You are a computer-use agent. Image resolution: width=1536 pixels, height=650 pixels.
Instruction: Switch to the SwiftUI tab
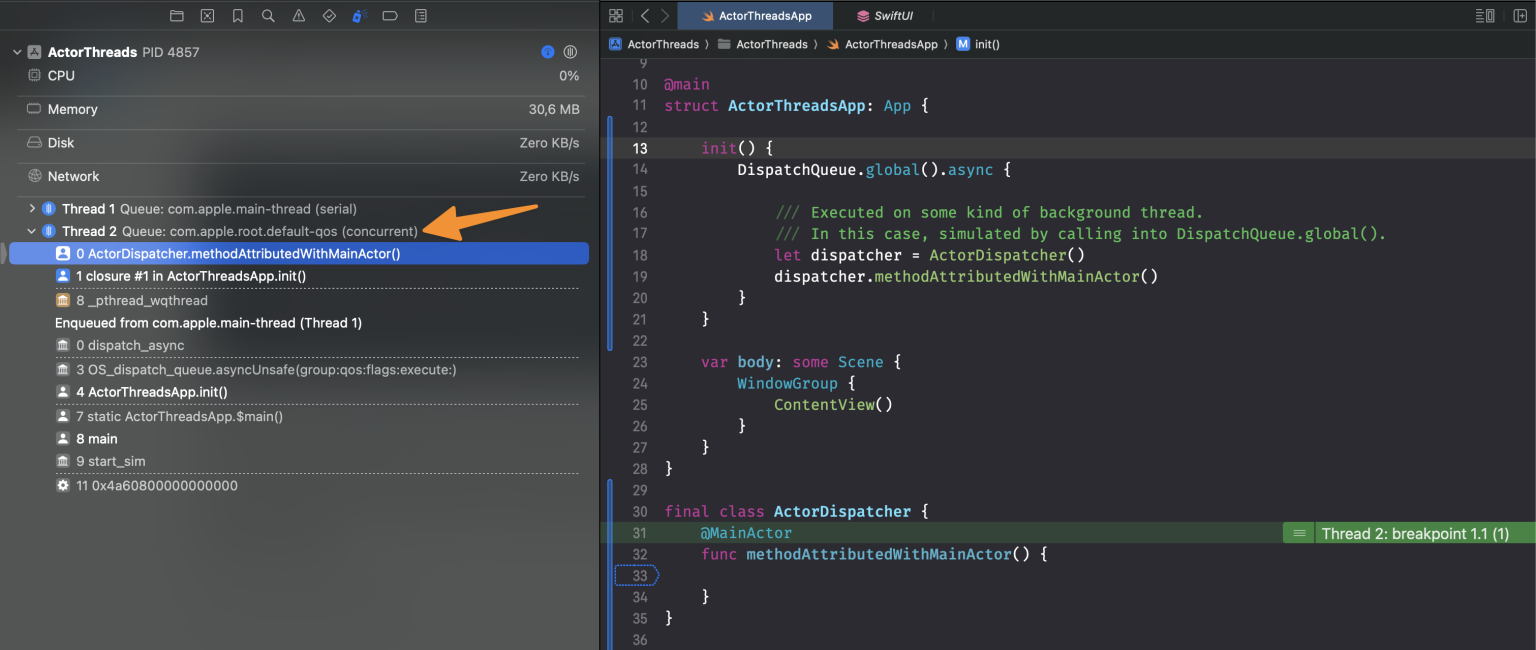(886, 16)
